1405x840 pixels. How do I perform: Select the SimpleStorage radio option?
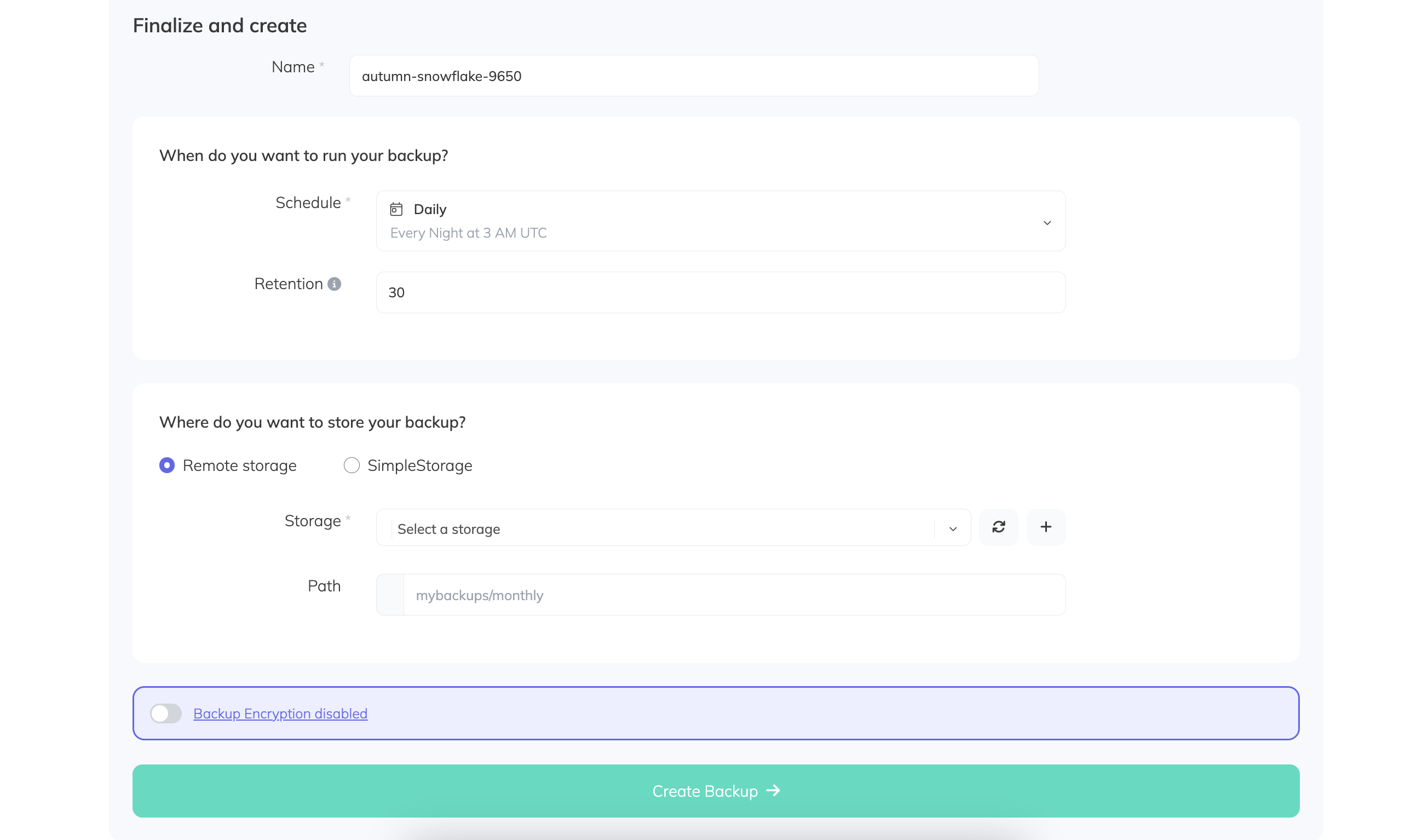(352, 465)
